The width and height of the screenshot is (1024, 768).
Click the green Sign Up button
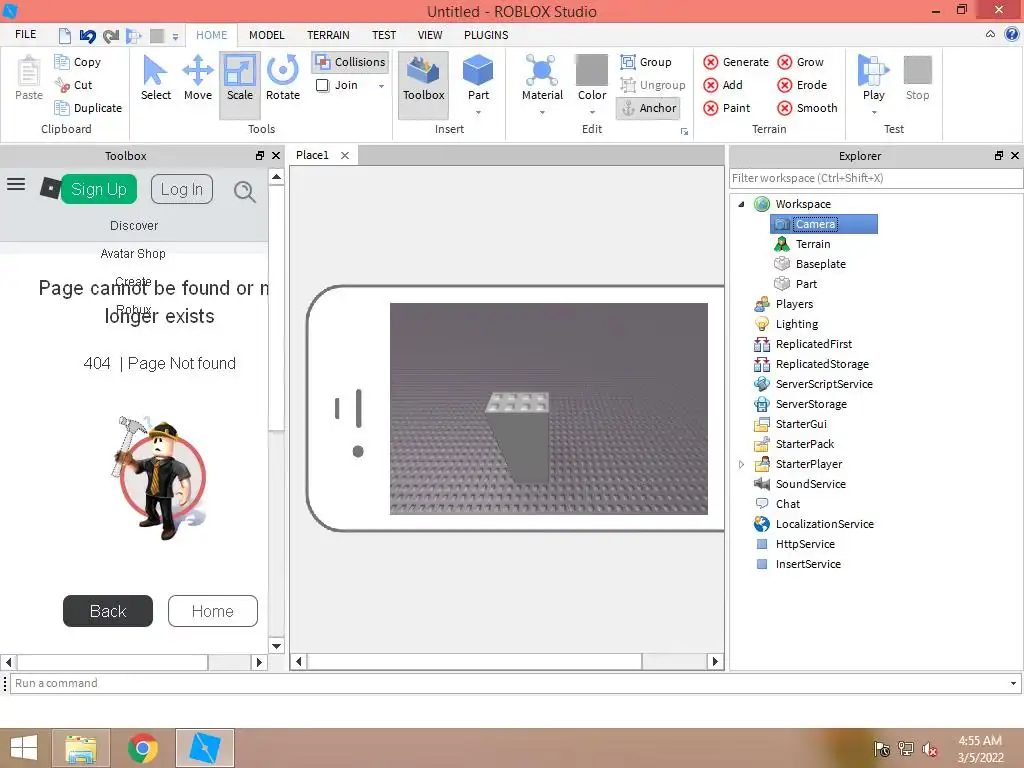[x=99, y=189]
